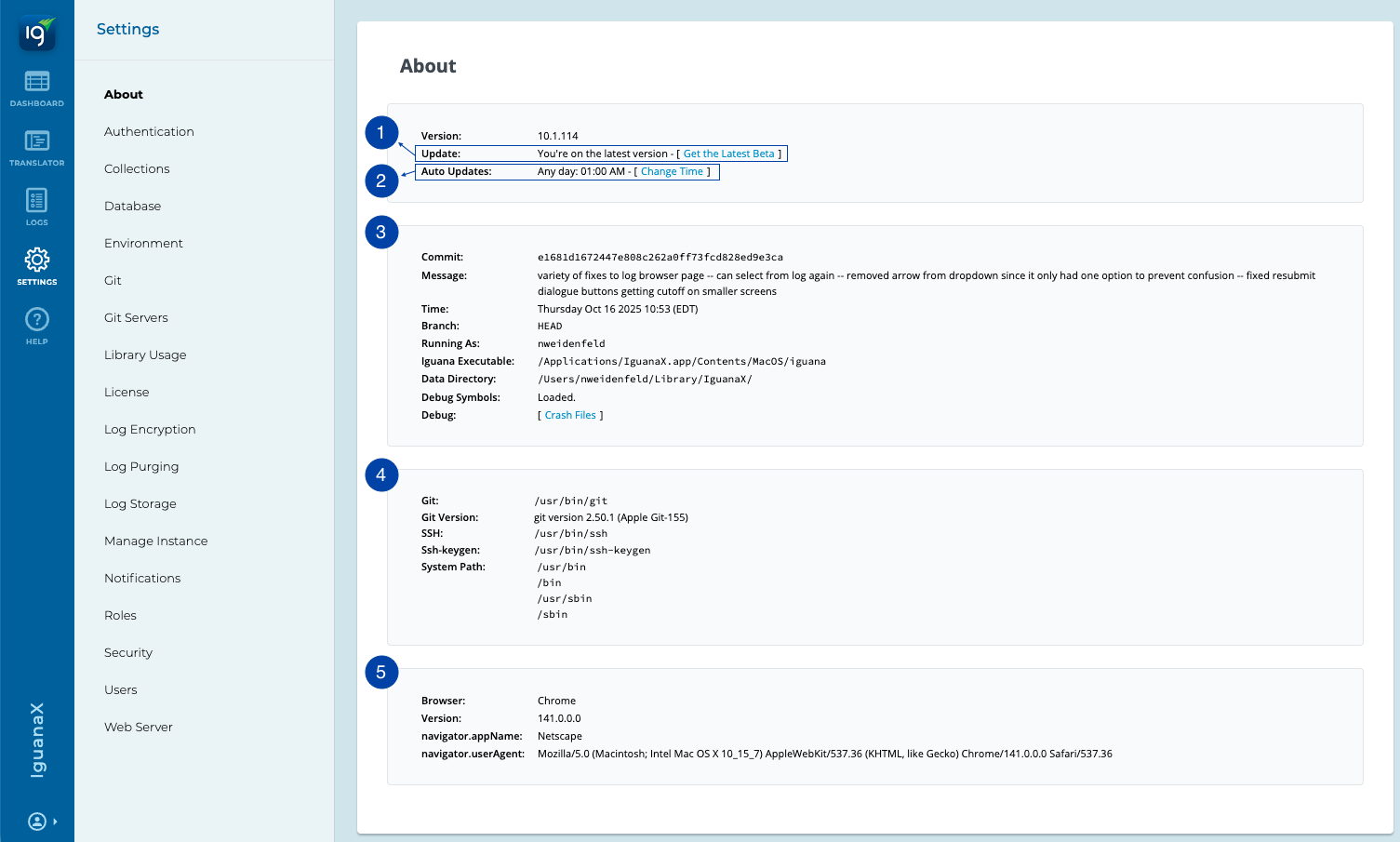This screenshot has height=842, width=1400.
Task: Click the iguanaX logo icon
Action: (x=36, y=34)
